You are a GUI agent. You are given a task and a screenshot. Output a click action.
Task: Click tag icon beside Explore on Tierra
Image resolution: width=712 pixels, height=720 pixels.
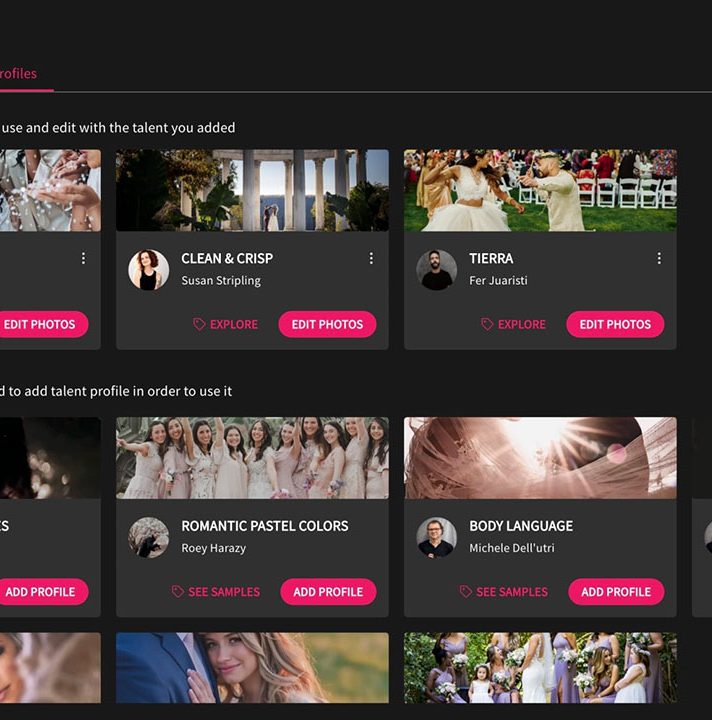487,324
